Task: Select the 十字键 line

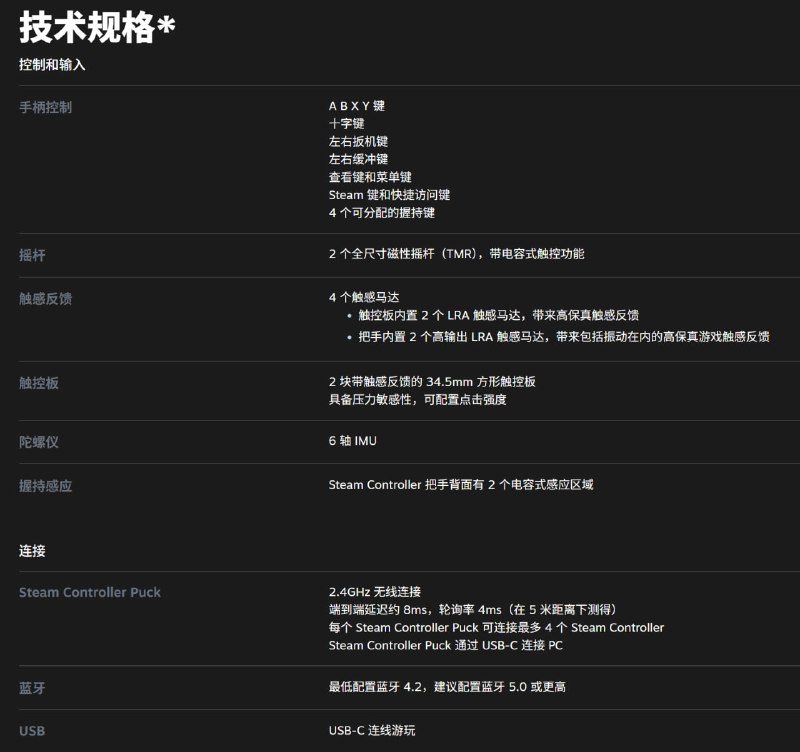Action: 346,123
